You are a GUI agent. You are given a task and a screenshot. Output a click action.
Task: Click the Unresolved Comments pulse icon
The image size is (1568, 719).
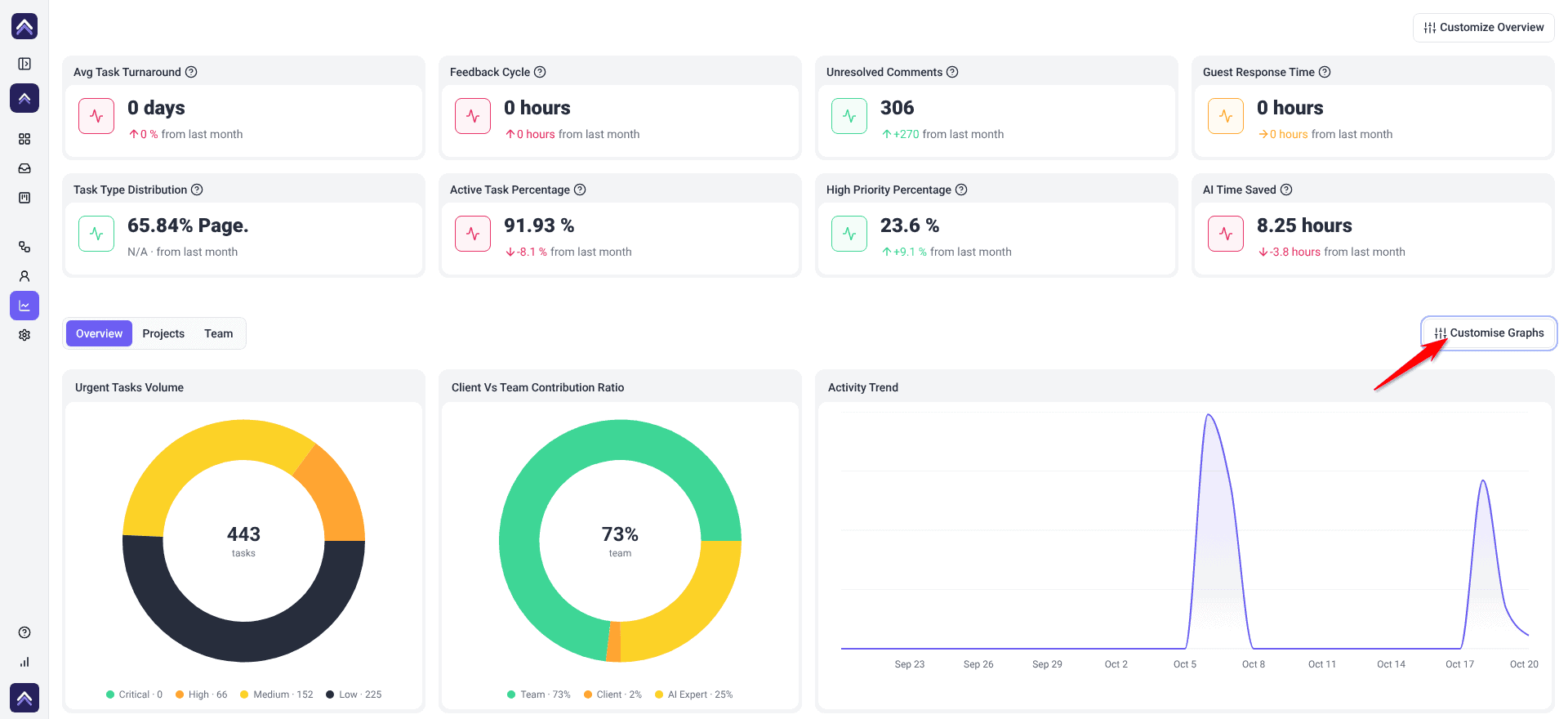(x=849, y=116)
